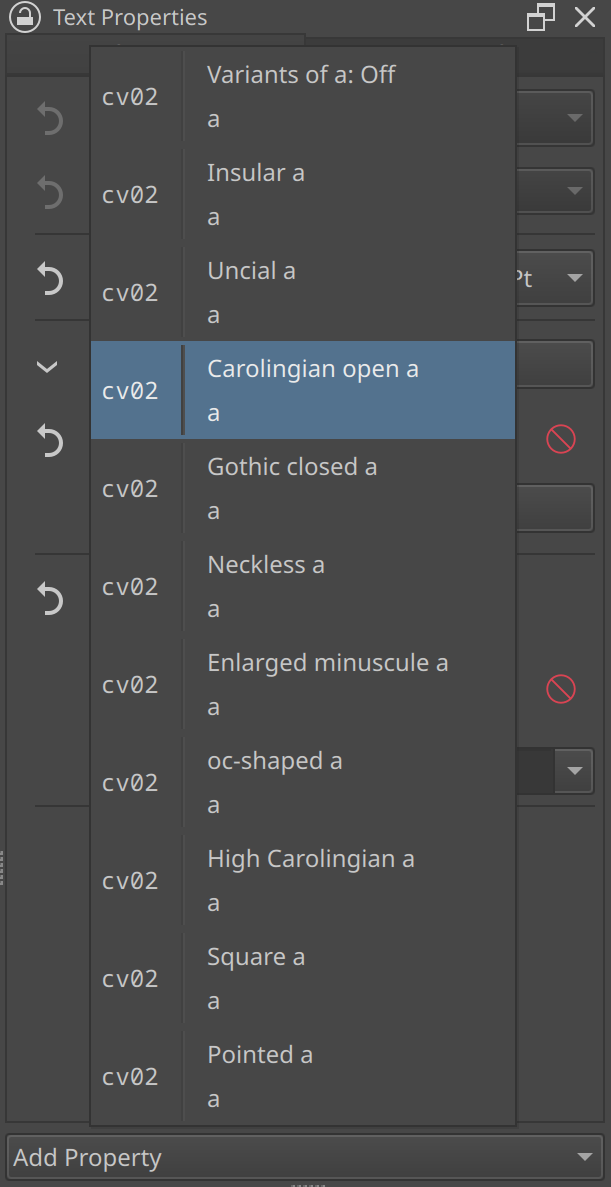
Task: Choose High Carolingian a option
Action: tap(302, 880)
